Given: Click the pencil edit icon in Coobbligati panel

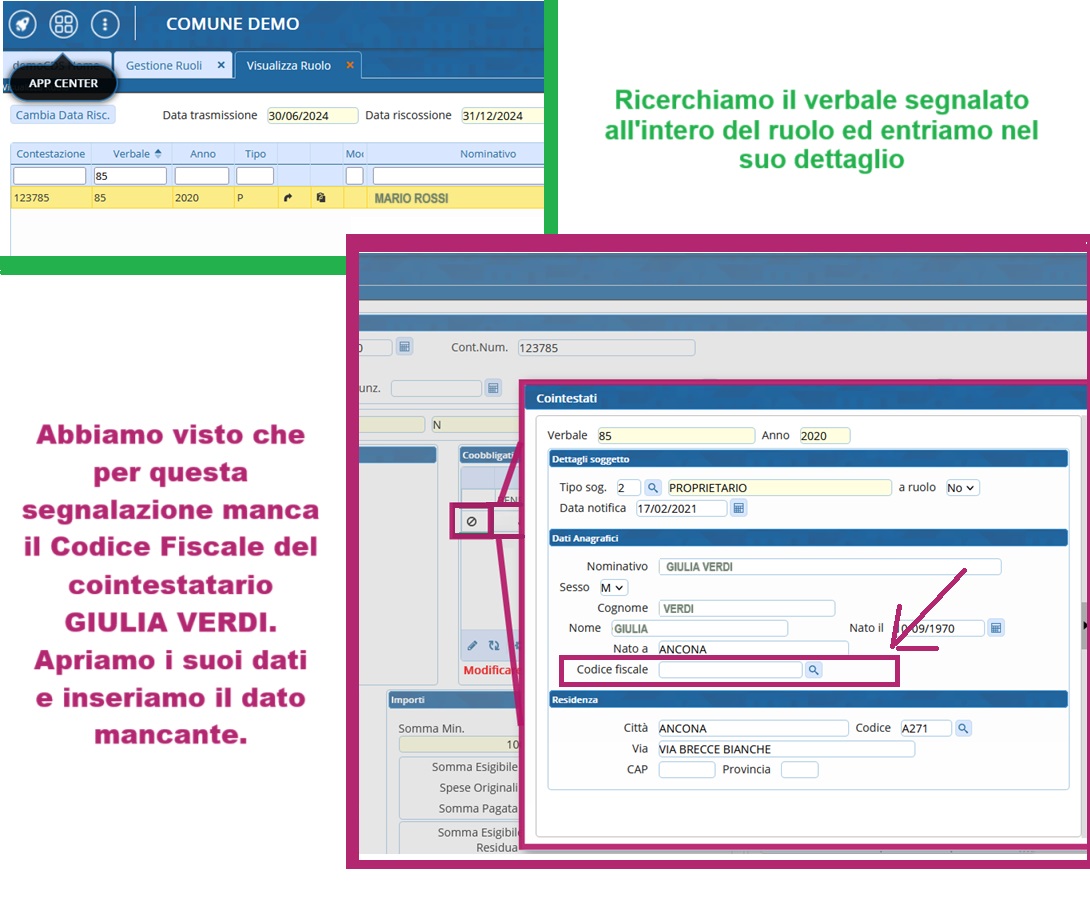Looking at the screenshot, I should point(472,646).
